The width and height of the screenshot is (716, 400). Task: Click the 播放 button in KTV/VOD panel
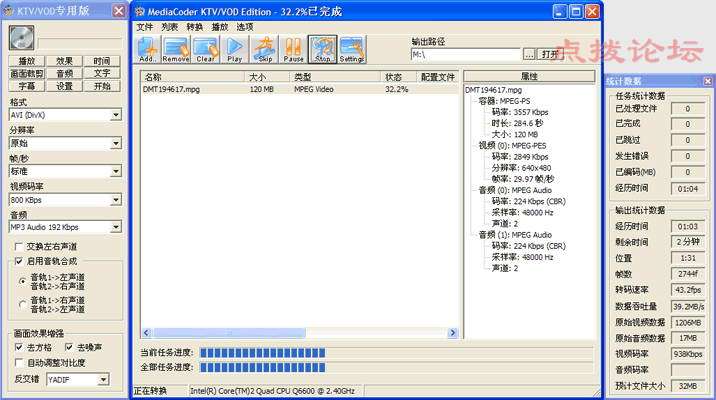26,61
